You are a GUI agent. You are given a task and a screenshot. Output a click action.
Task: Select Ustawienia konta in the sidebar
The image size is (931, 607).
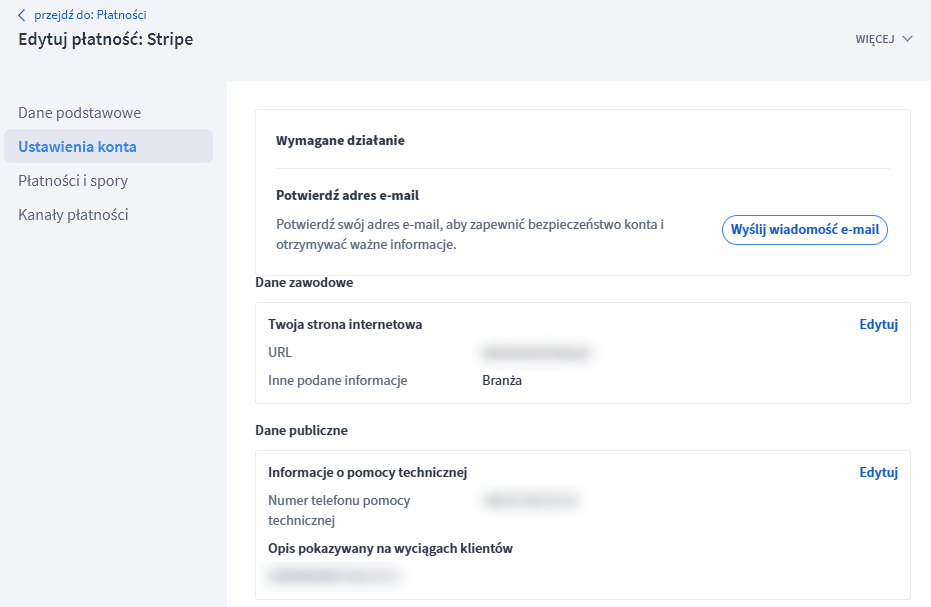[x=77, y=147]
